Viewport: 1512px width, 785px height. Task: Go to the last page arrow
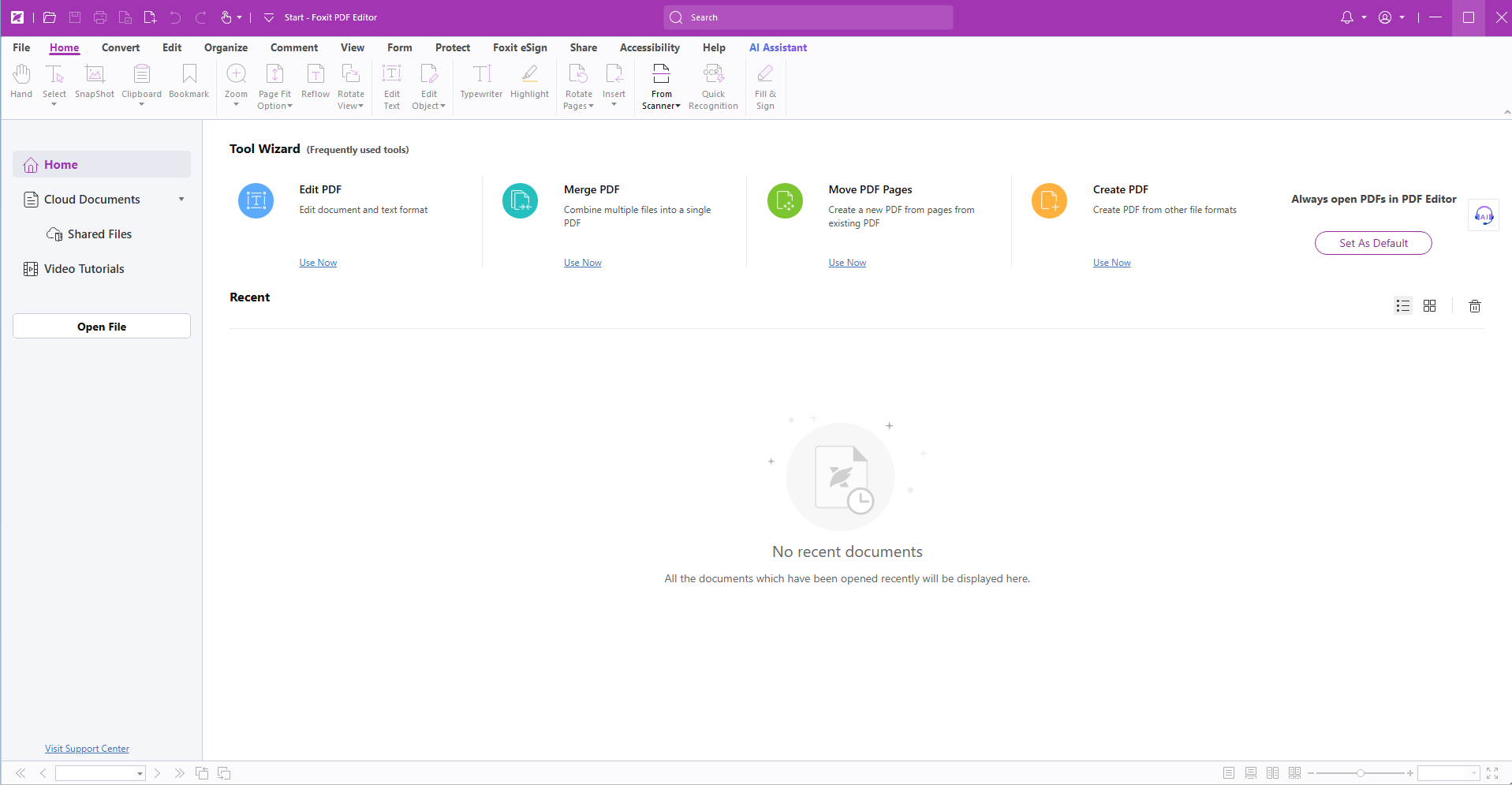pos(180,773)
